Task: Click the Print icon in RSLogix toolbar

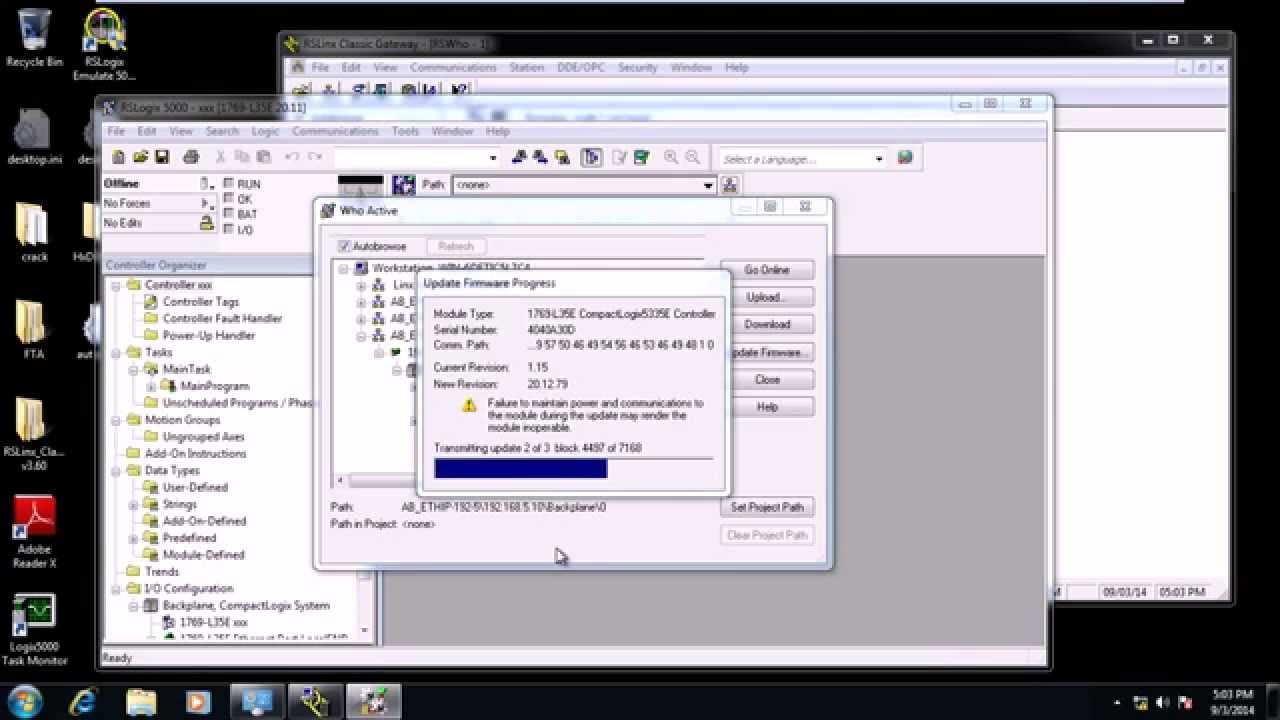Action: [191, 157]
